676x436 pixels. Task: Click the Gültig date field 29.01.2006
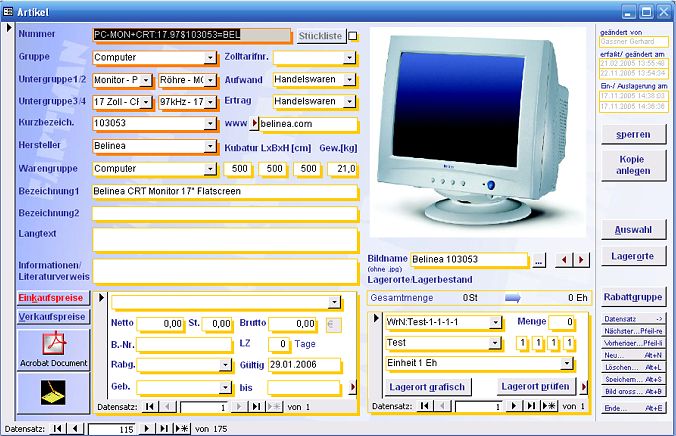point(304,365)
